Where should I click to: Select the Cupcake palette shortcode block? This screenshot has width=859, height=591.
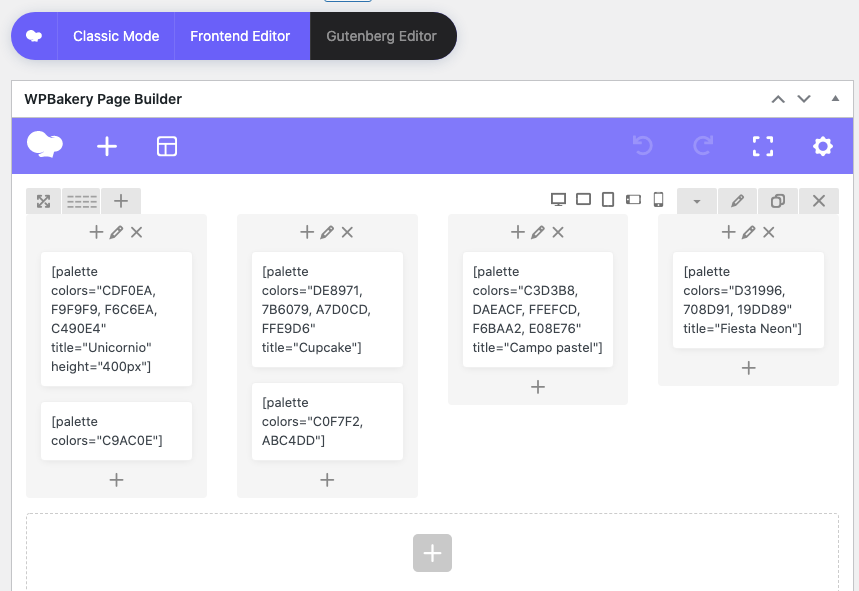tap(328, 309)
